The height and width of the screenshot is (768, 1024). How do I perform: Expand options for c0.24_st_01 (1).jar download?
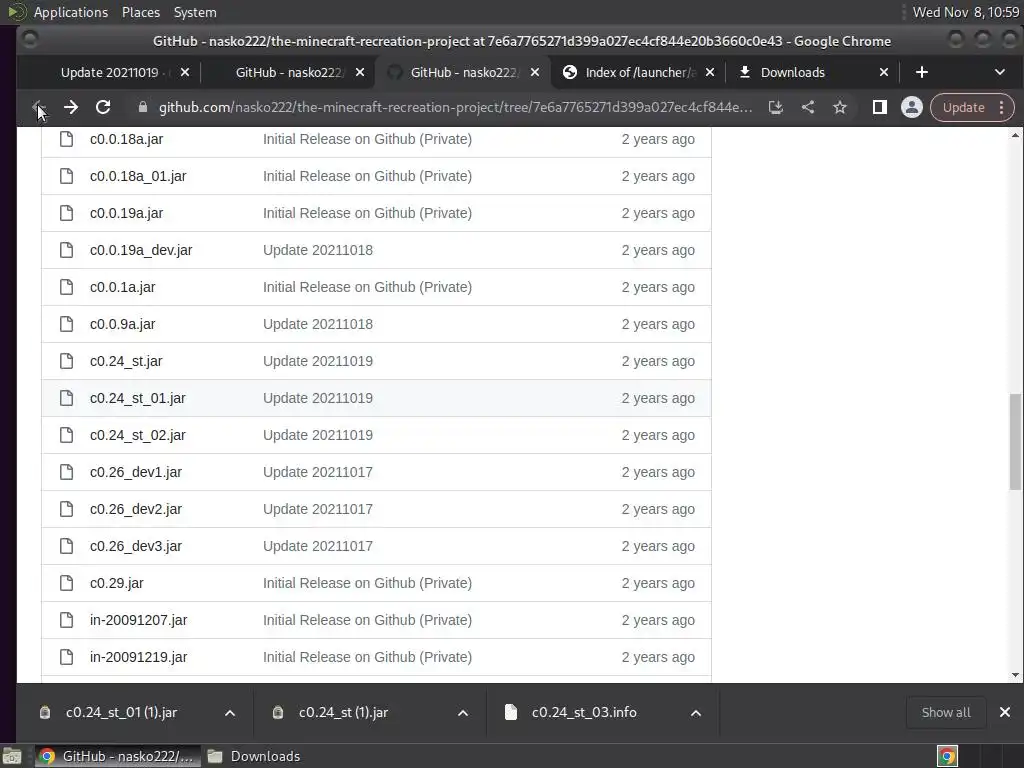tap(230, 713)
